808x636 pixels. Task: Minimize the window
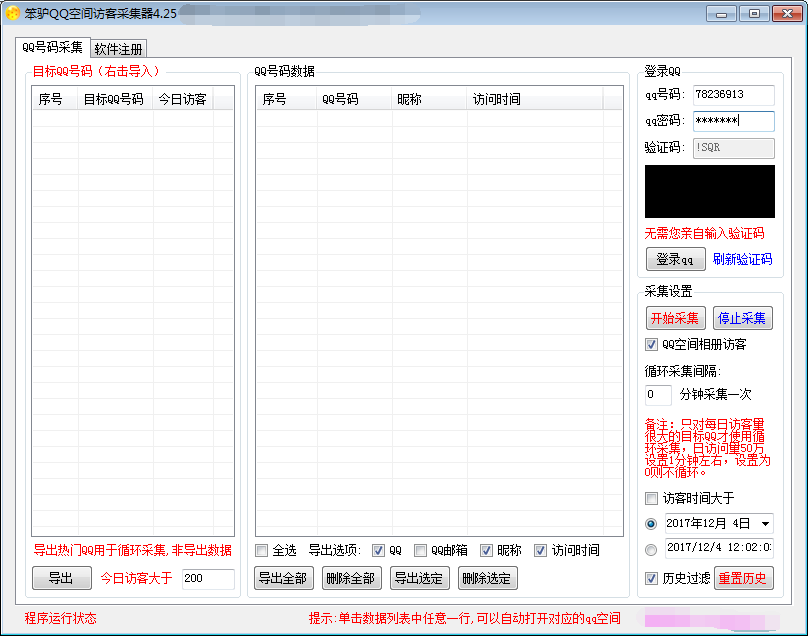click(721, 14)
